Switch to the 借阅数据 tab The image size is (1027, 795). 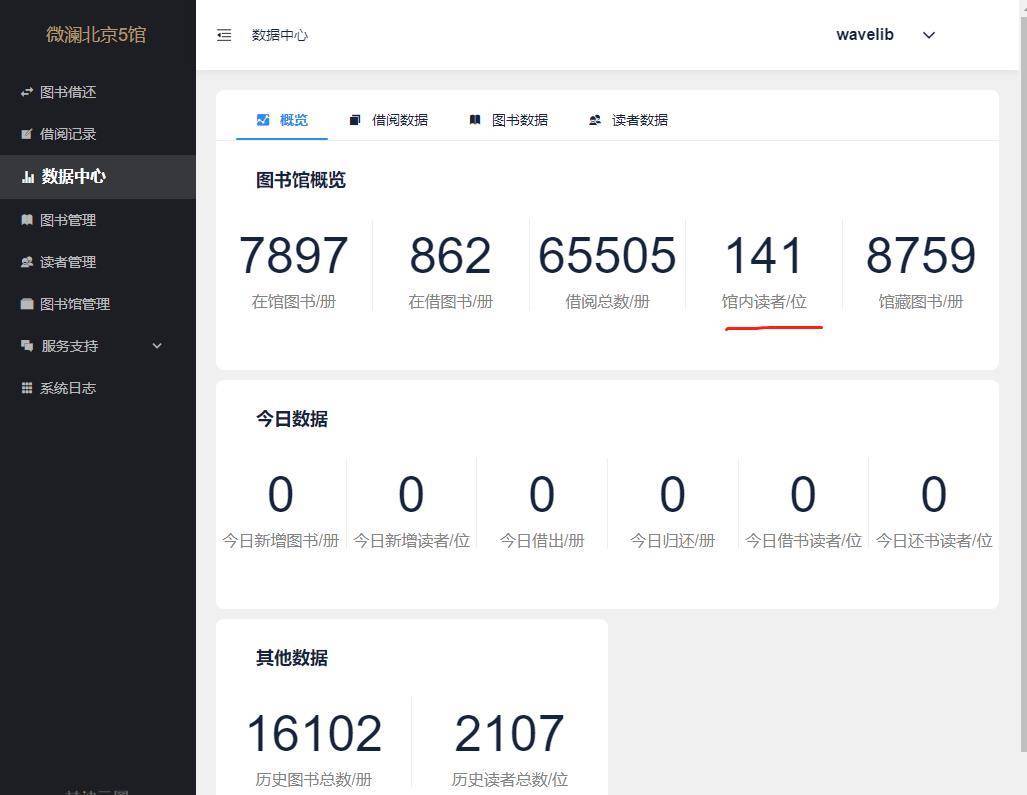tap(389, 120)
